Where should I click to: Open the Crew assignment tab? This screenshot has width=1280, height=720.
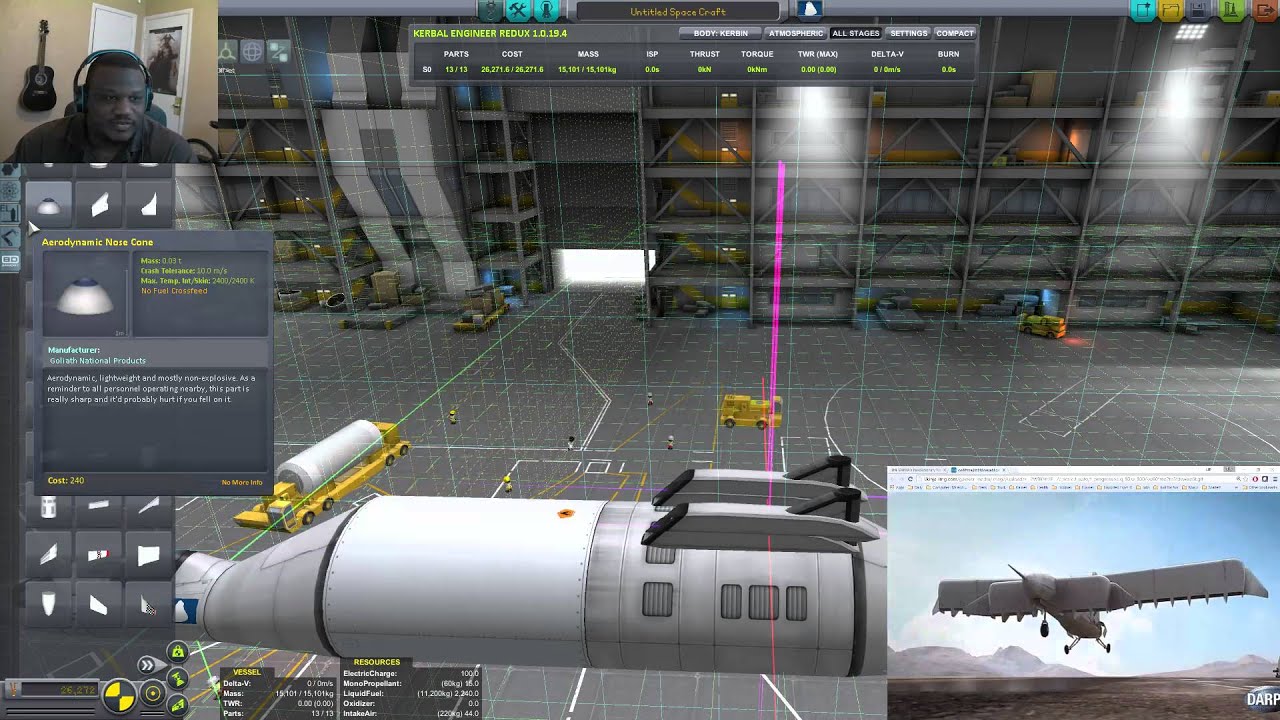point(547,10)
